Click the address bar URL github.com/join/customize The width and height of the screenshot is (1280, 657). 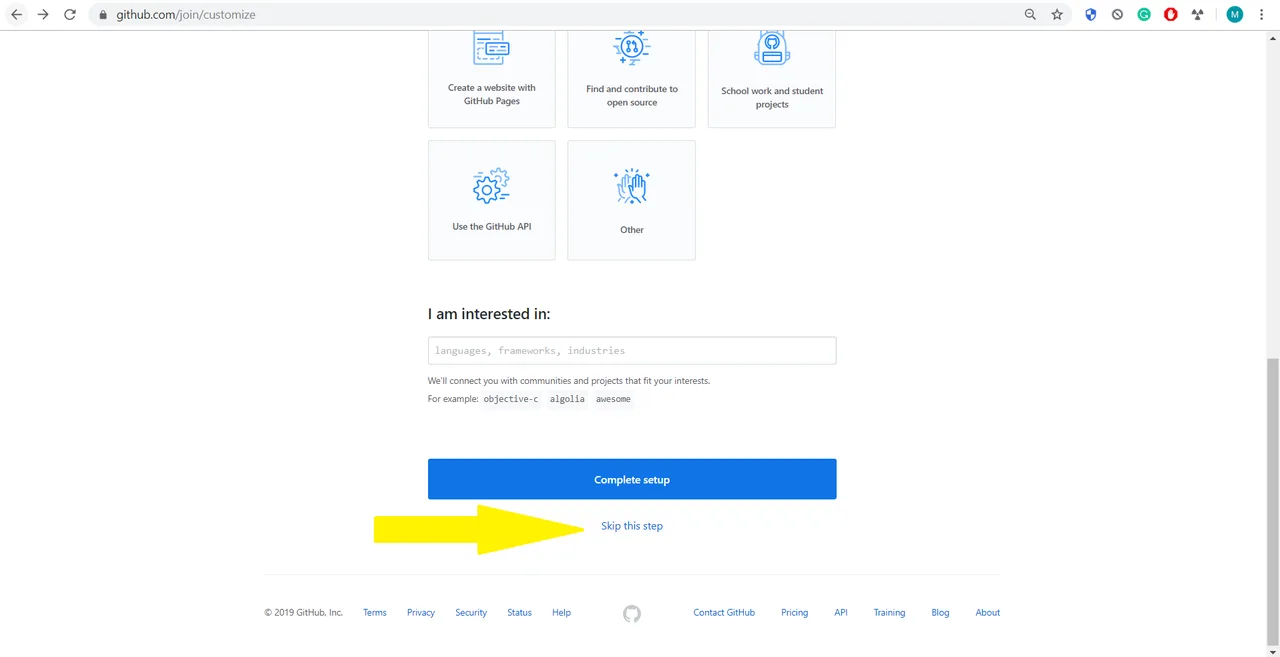(x=186, y=15)
